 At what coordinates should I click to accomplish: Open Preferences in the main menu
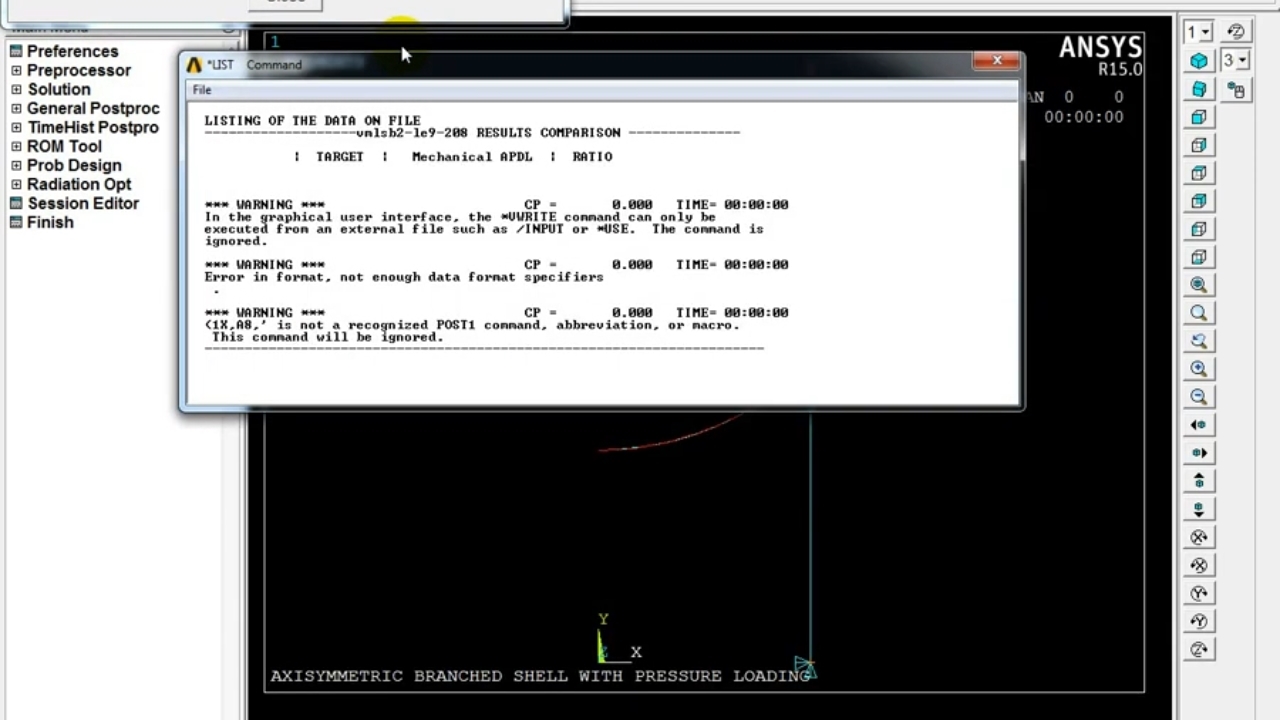point(72,52)
